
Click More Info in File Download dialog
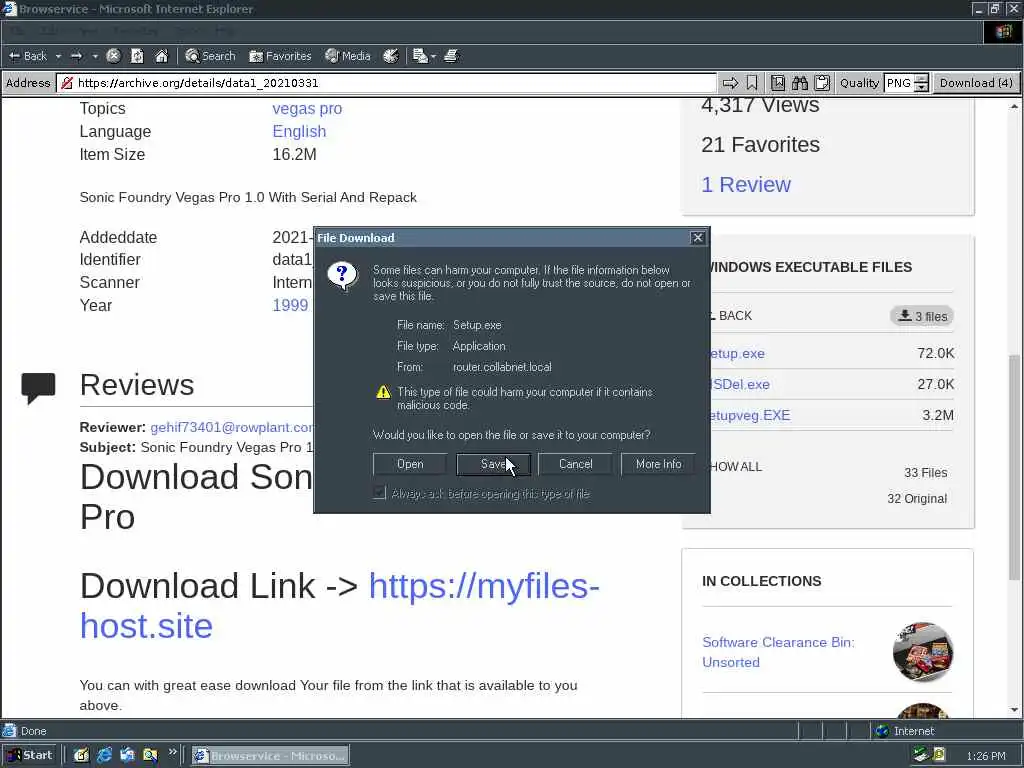pos(658,464)
